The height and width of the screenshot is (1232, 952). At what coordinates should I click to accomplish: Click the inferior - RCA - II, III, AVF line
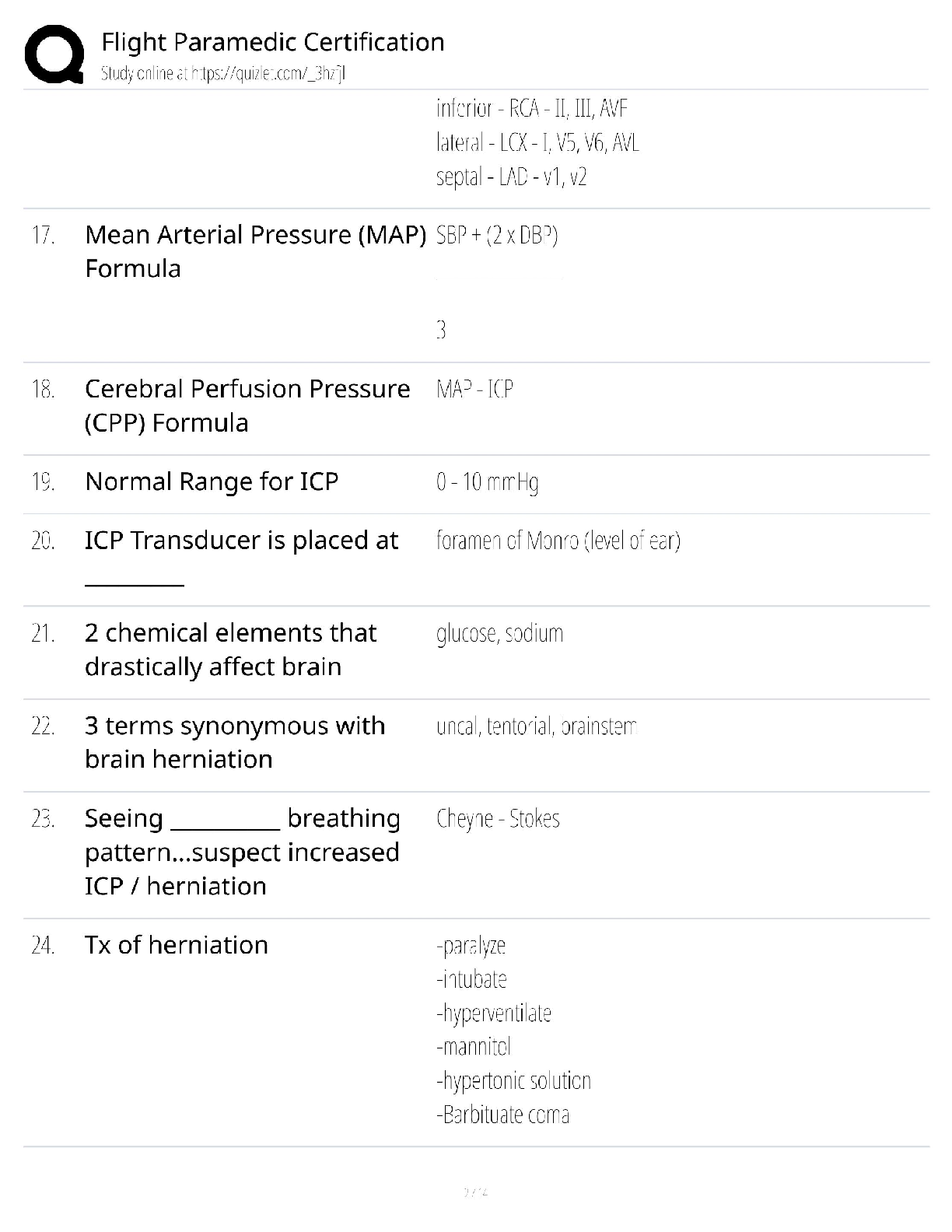coord(531,108)
